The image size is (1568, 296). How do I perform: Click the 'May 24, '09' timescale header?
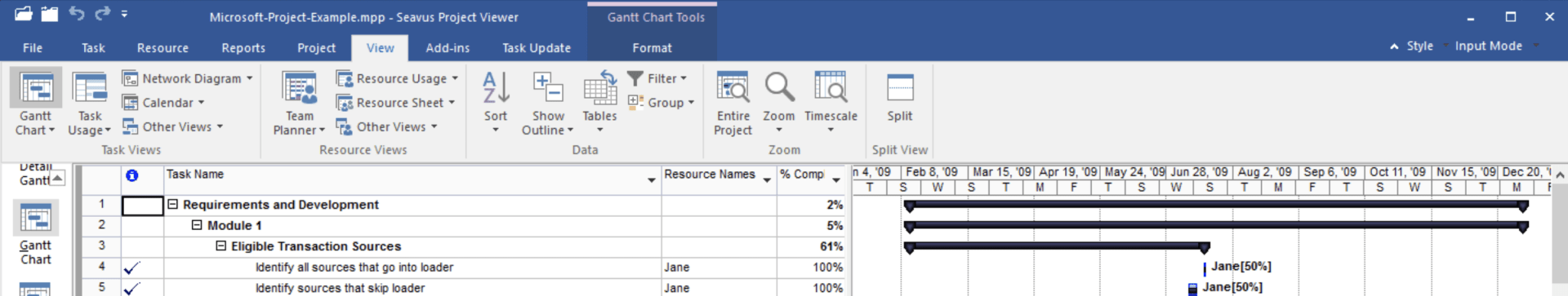click(x=1134, y=173)
